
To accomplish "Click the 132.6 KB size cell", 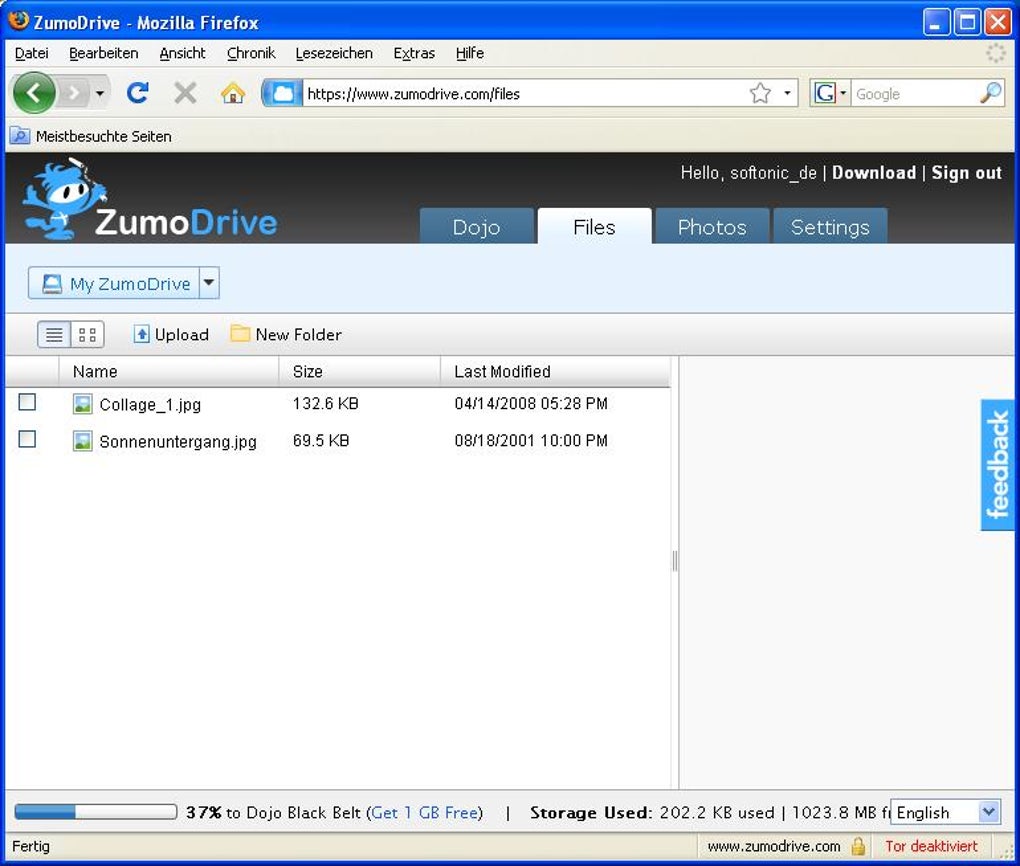I will (326, 403).
